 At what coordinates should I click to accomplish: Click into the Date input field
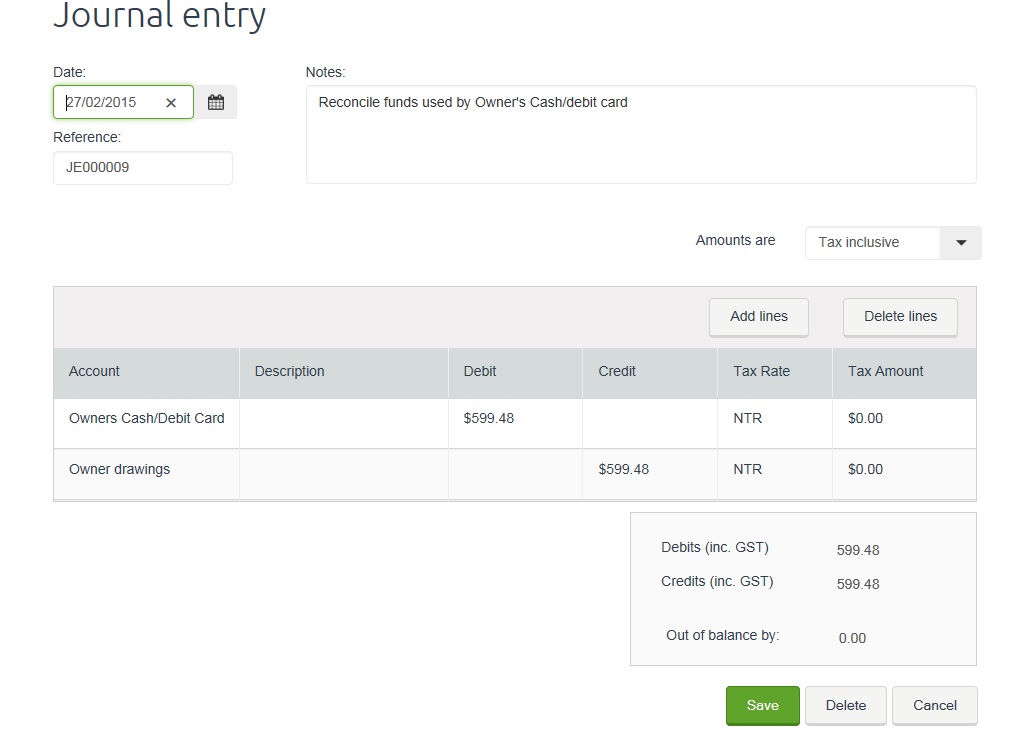108,103
